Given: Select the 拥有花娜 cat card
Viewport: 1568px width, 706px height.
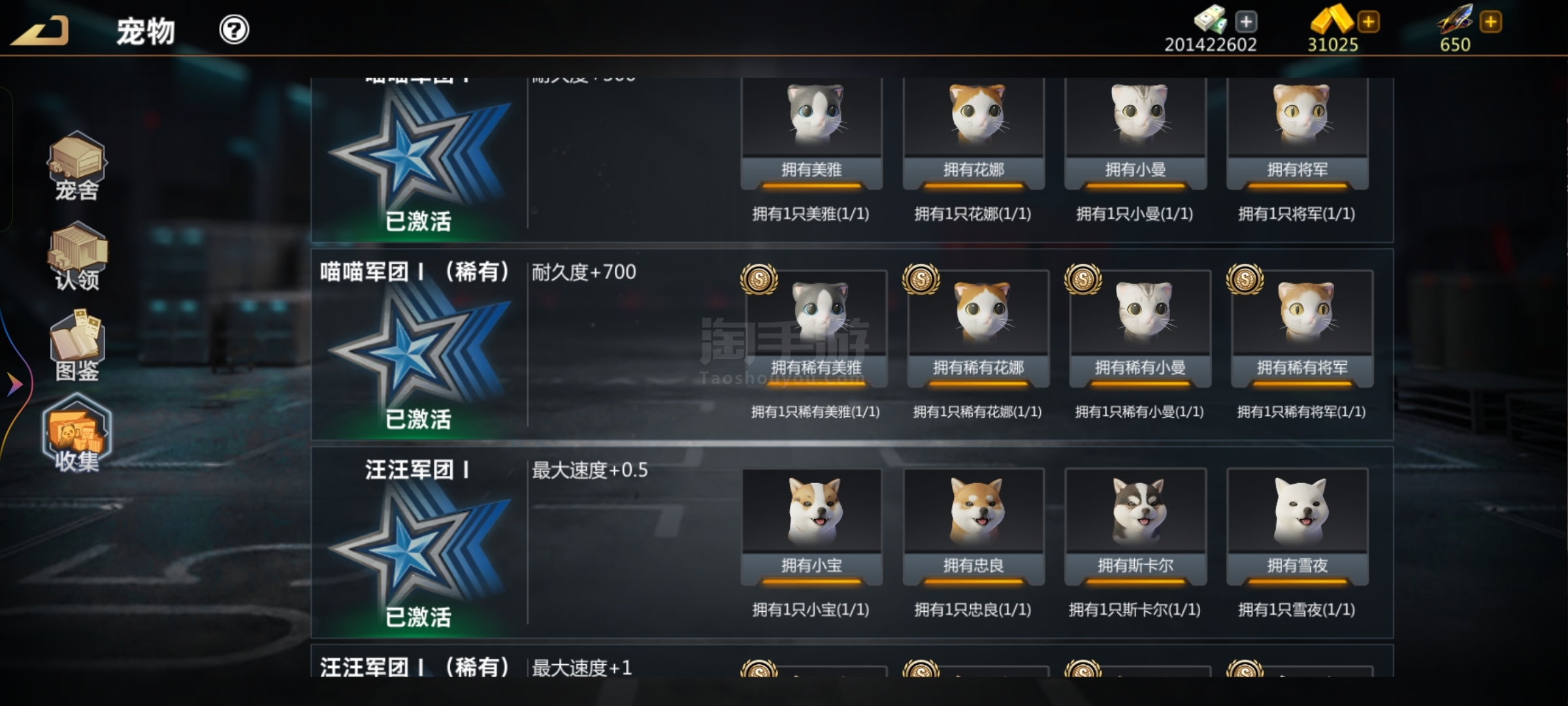Looking at the screenshot, I should (973, 134).
